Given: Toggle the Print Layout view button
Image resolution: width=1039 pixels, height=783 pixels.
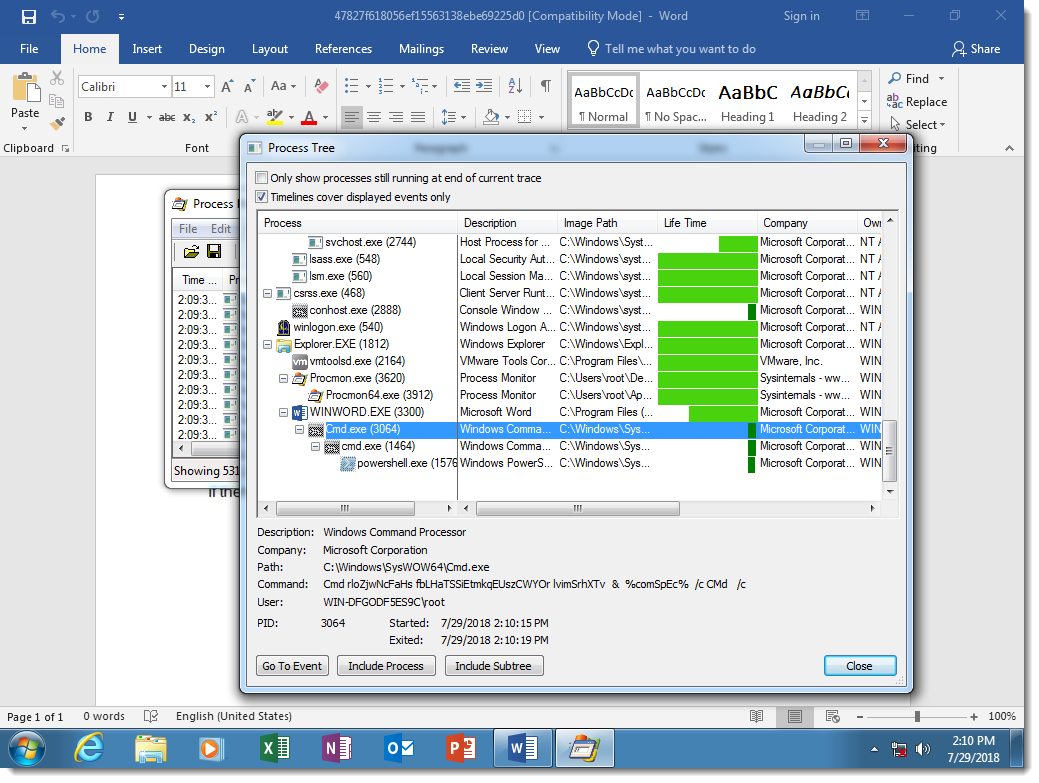Looking at the screenshot, I should pyautogui.click(x=794, y=716).
